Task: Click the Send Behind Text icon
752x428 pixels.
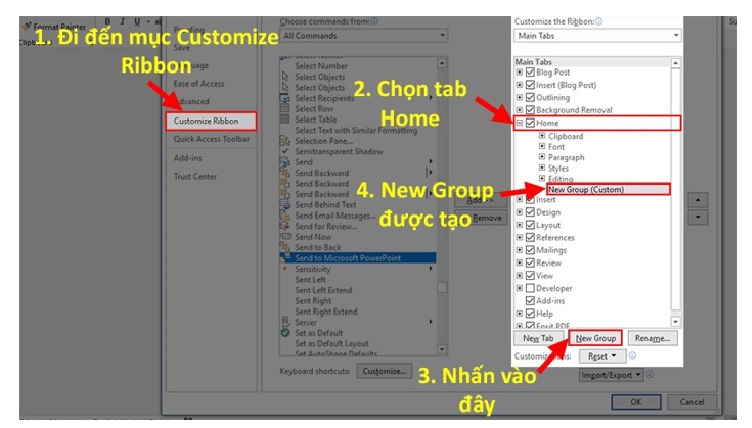Action: coord(286,204)
